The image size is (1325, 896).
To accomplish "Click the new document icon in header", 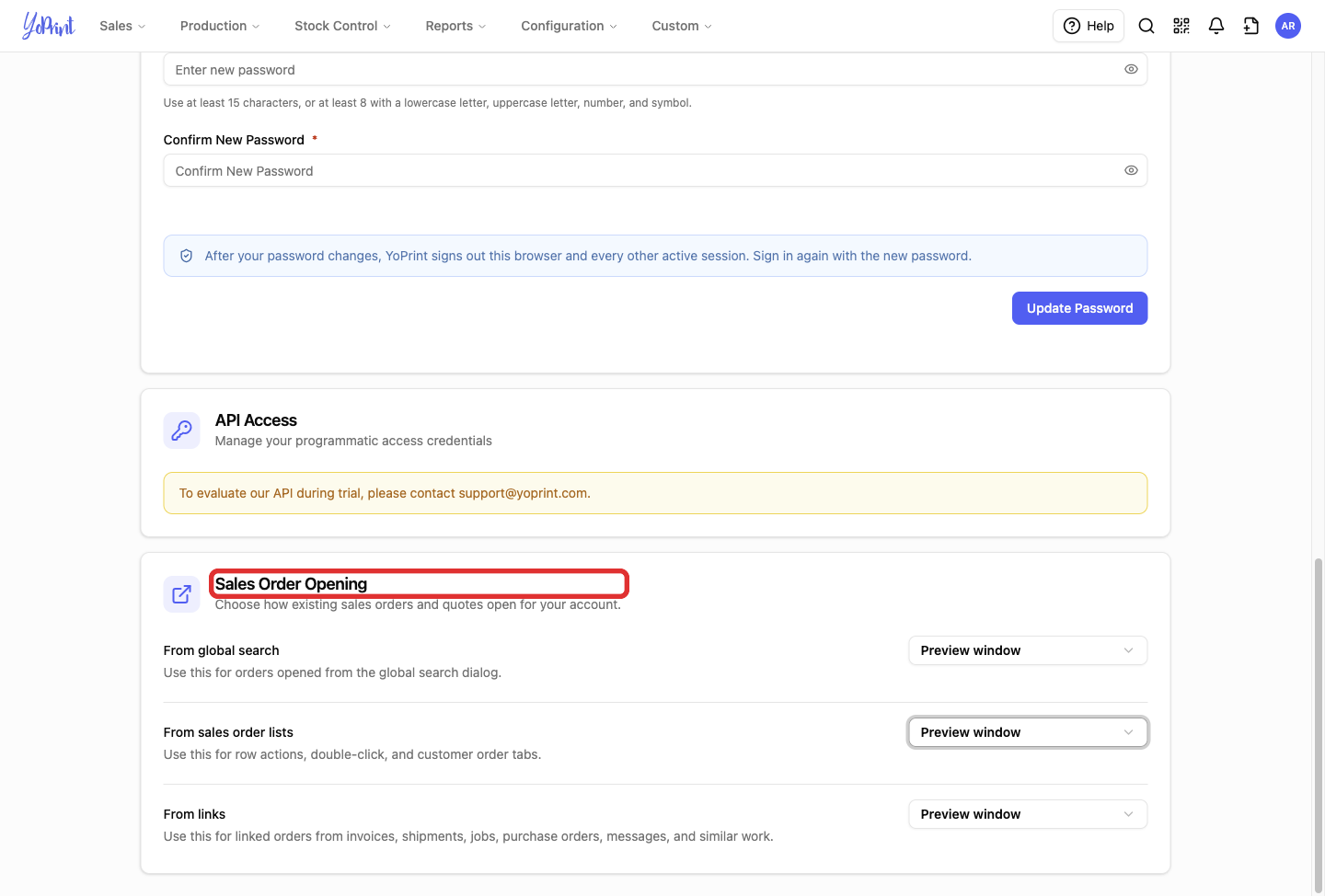I will 1251,26.
